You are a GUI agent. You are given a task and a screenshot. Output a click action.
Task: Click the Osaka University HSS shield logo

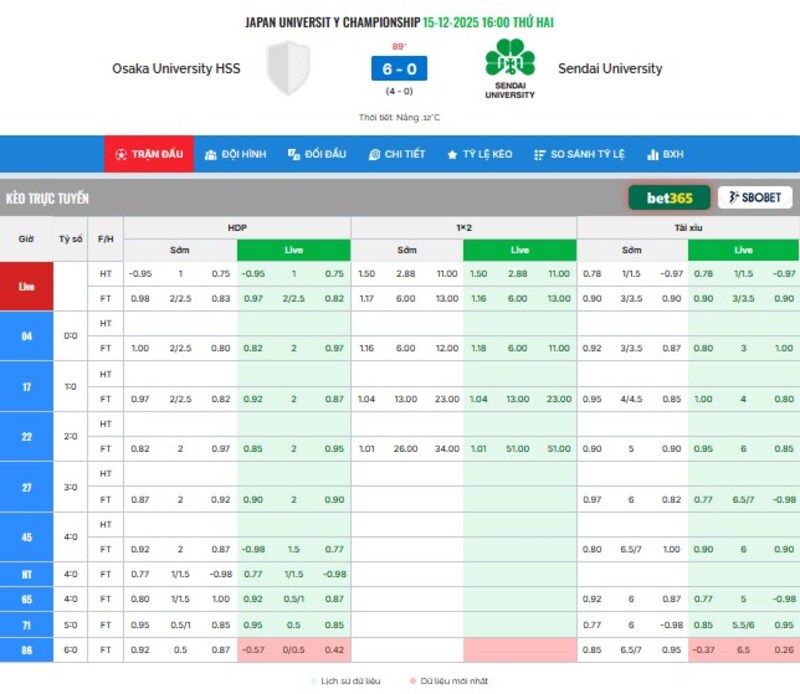click(x=288, y=68)
